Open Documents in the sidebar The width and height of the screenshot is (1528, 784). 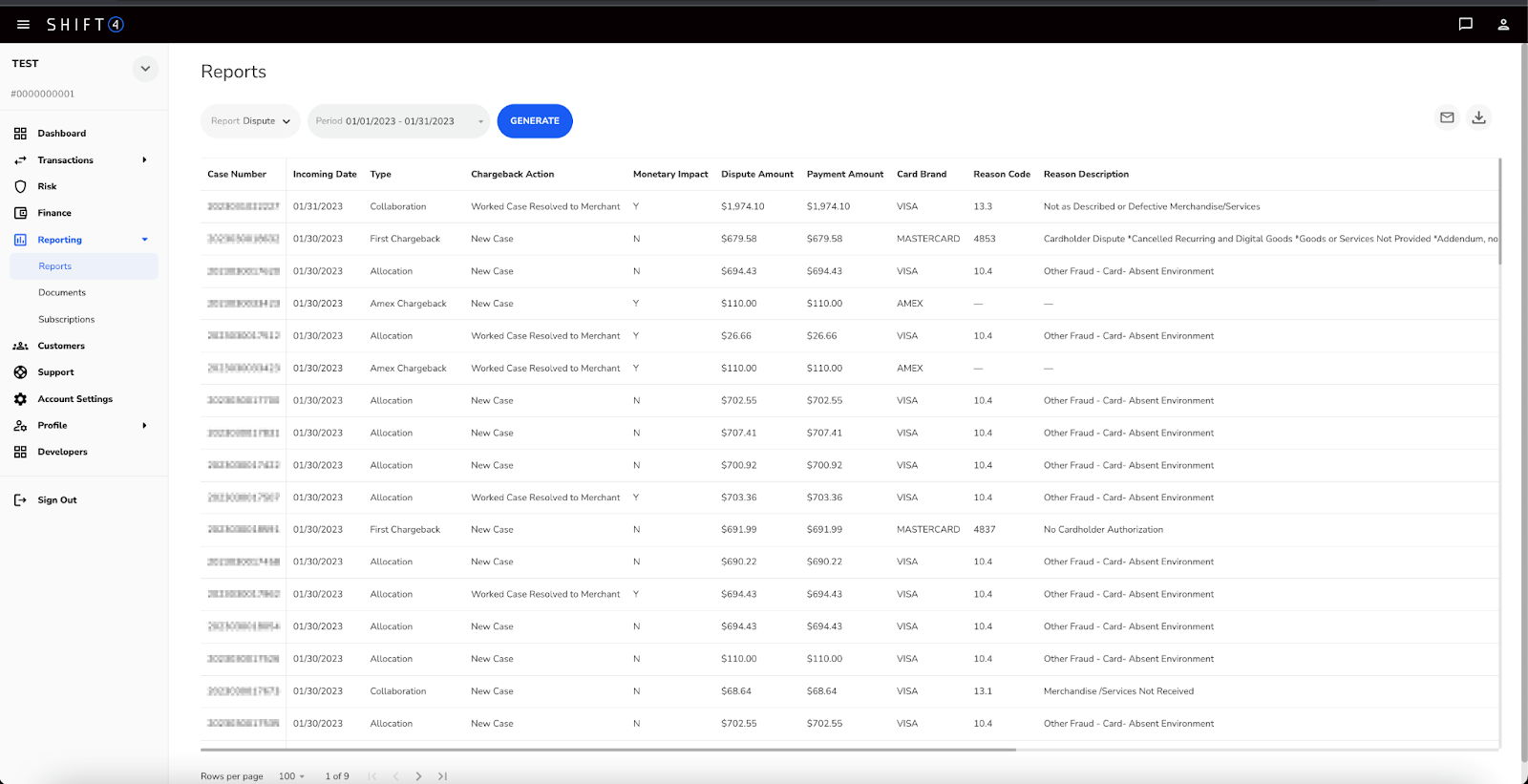pyautogui.click(x=62, y=293)
